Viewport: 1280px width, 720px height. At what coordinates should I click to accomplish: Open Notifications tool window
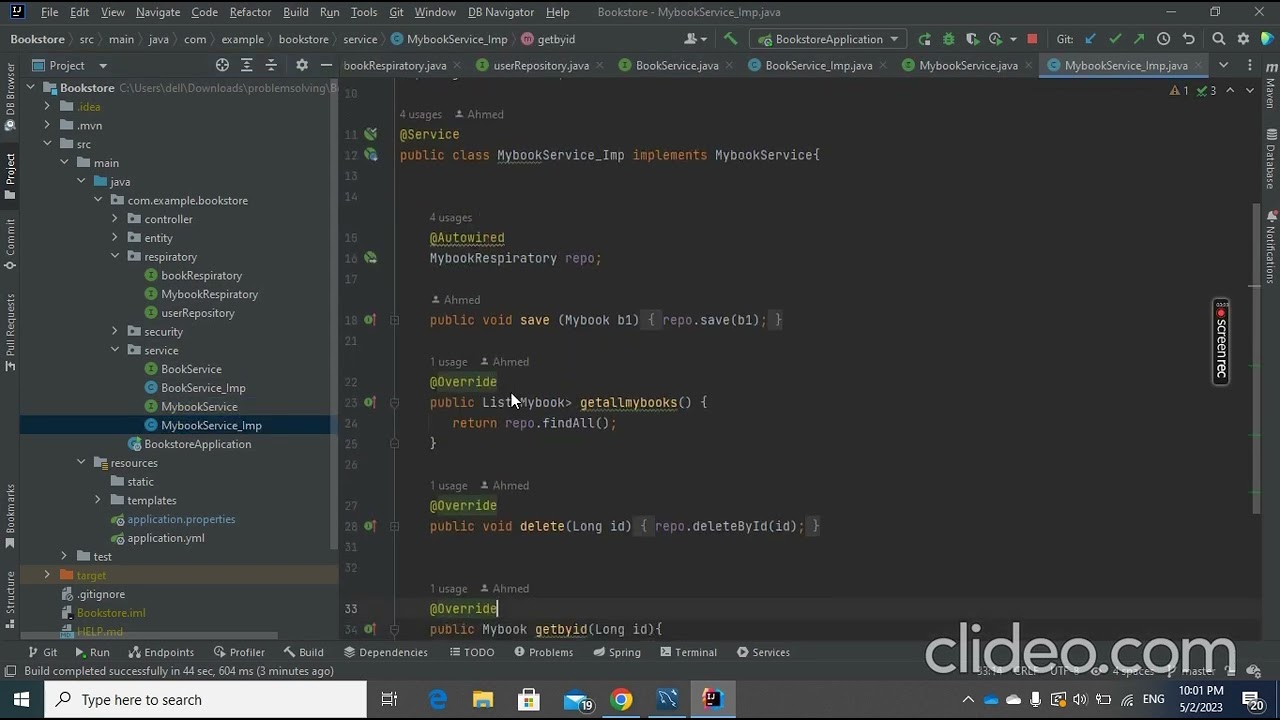click(x=1271, y=247)
